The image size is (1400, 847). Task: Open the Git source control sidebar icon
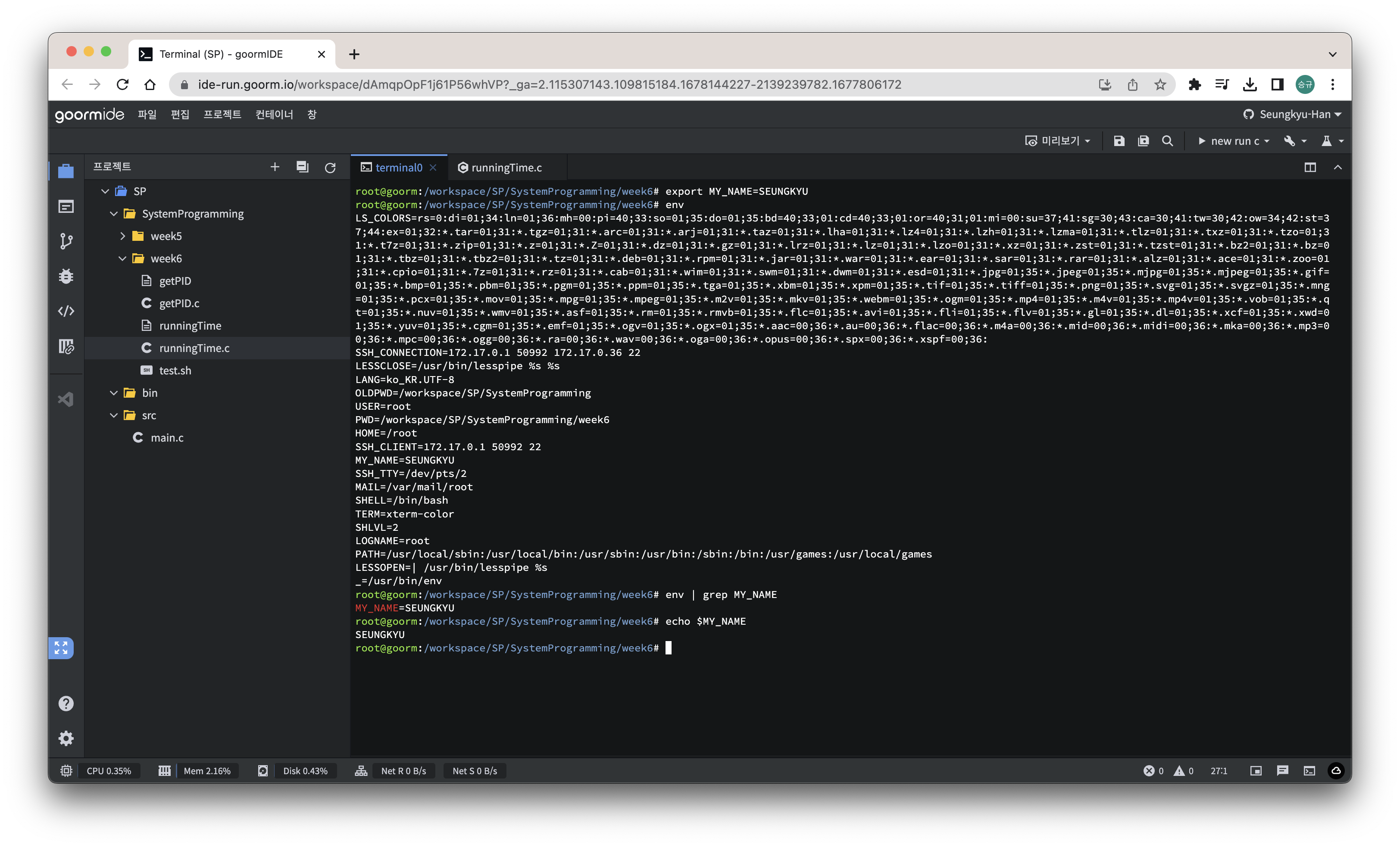click(66, 241)
